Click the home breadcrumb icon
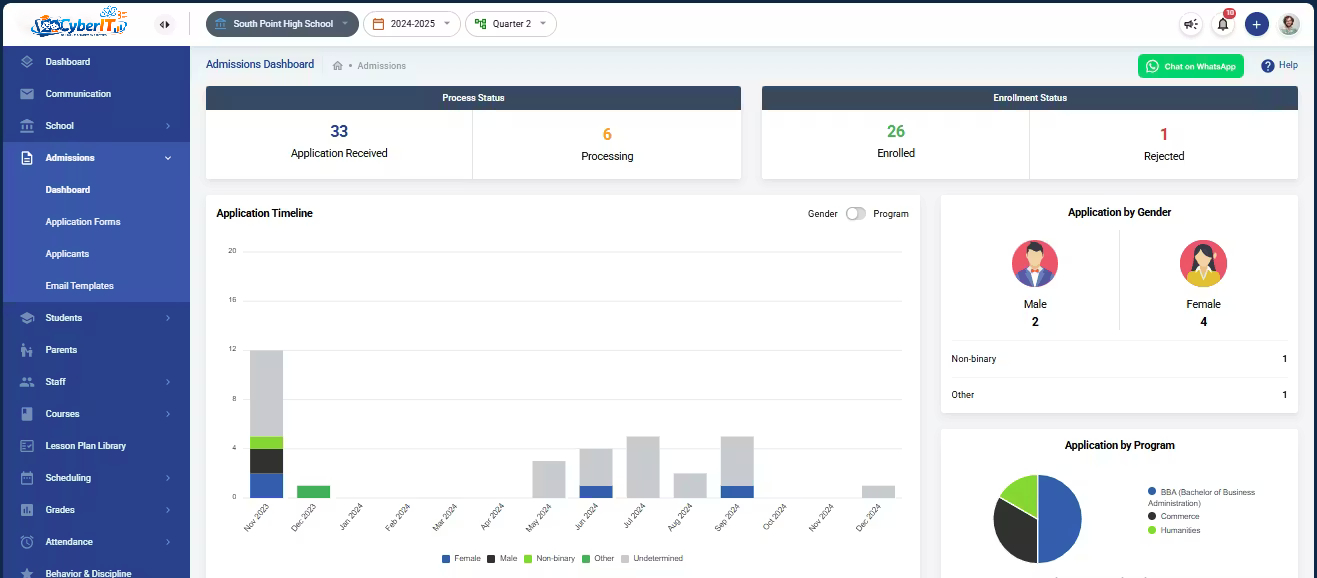The width and height of the screenshot is (1317, 578). pos(338,66)
